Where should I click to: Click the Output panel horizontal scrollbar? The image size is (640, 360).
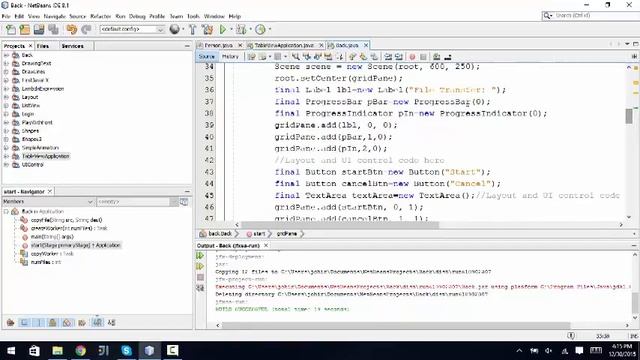tap(396, 325)
